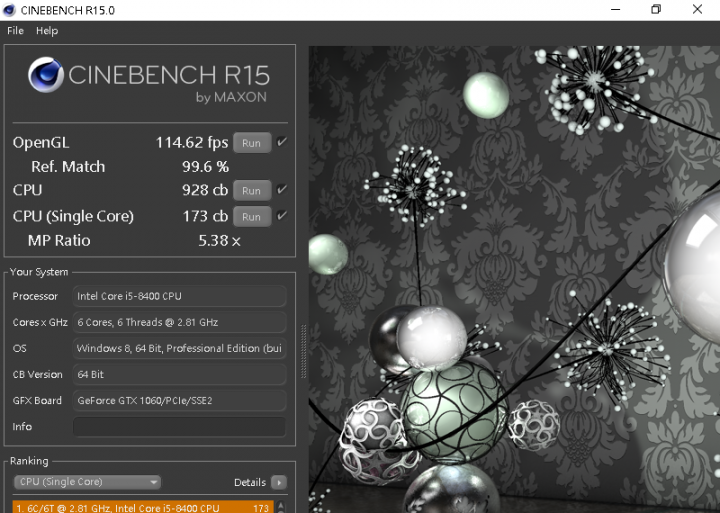The image size is (720, 513).
Task: Click the 114.62 fps OpenGL score
Action: 192,143
